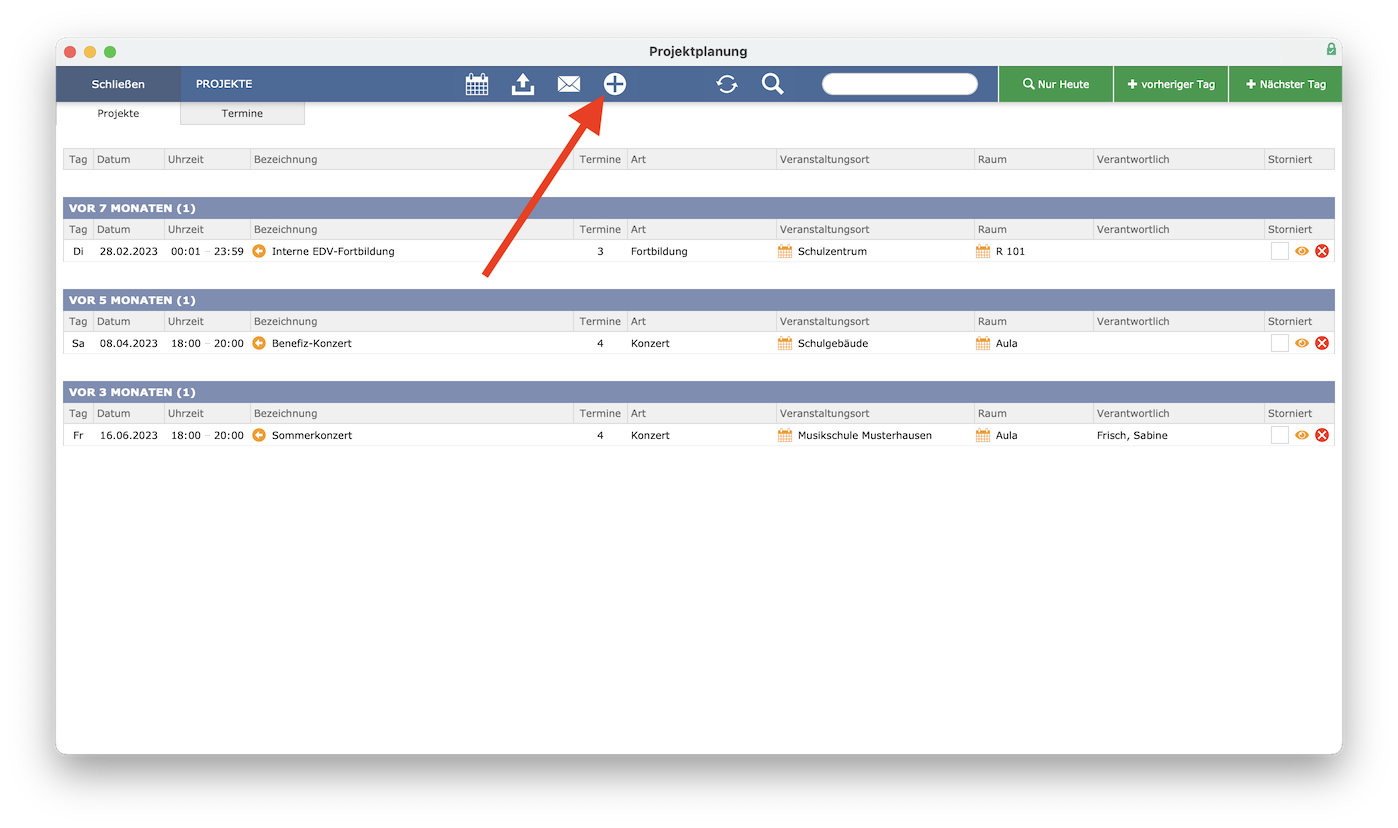Screen dimensions: 1398x828
Task: Click the VOR 7 MONATEN group header
Action: [x=699, y=208]
